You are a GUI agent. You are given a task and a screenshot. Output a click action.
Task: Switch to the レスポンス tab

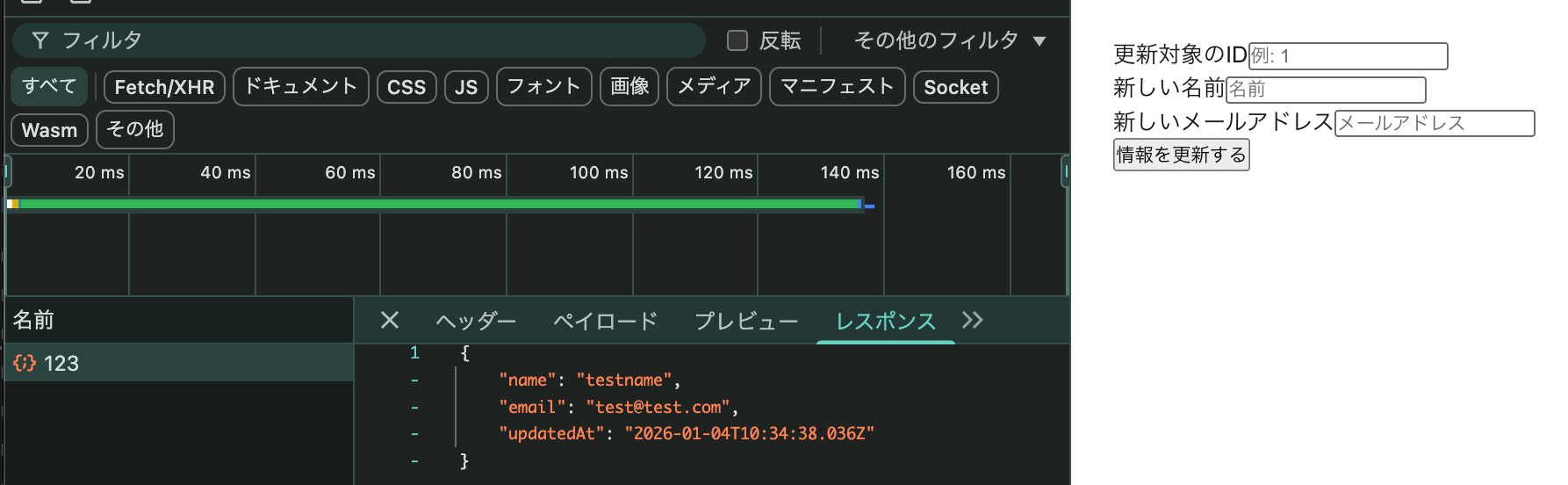pyautogui.click(x=885, y=322)
